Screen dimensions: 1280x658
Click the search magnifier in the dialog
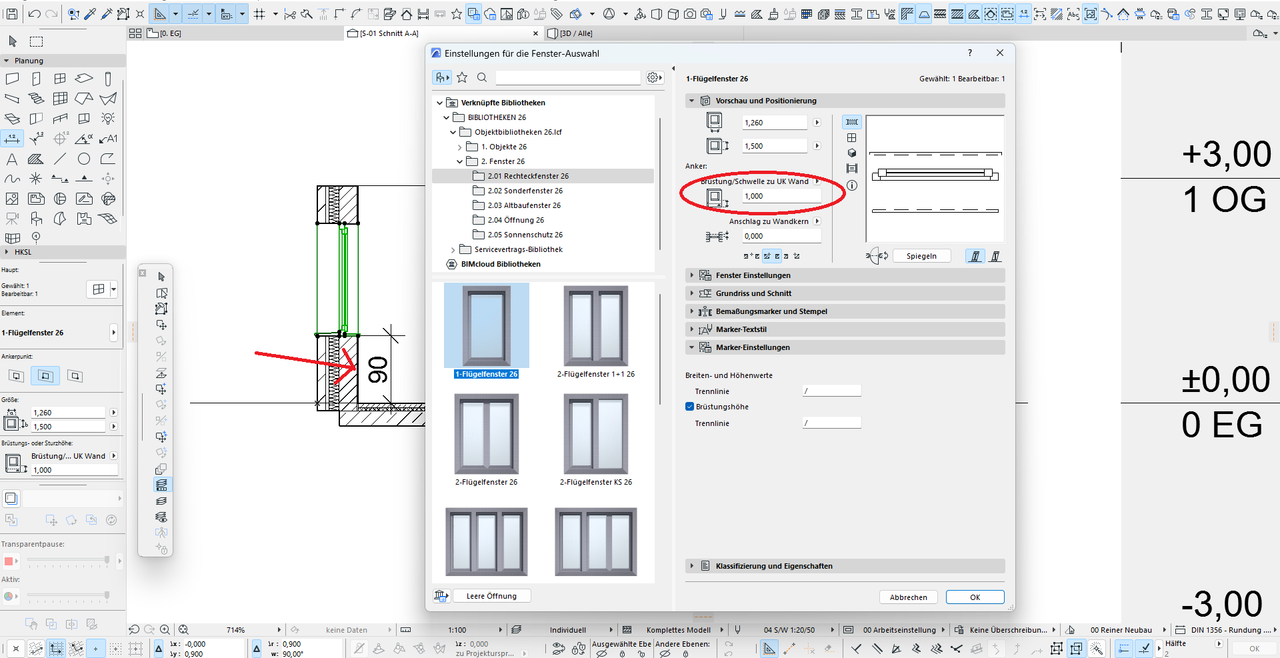click(481, 77)
